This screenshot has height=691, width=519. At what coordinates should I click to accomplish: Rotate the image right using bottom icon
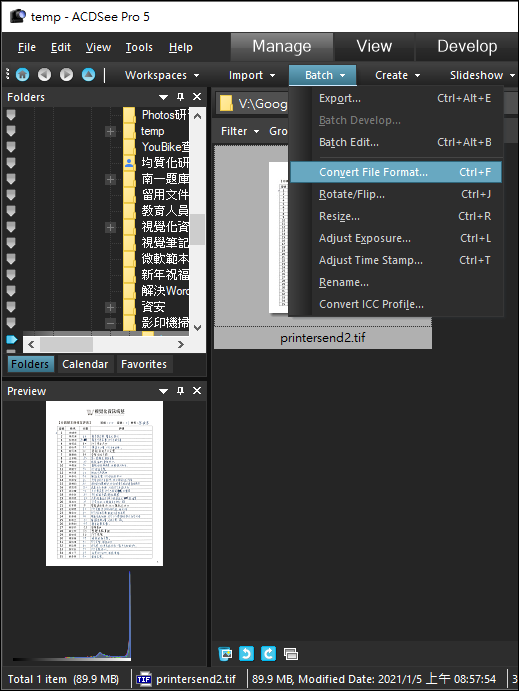pos(268,654)
